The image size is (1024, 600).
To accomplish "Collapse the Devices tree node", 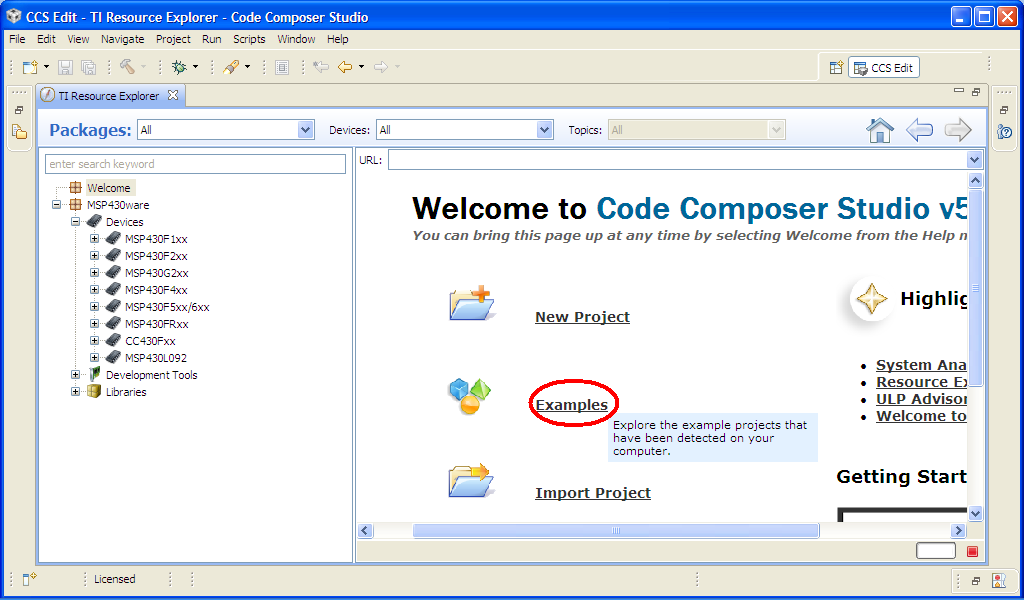I will point(76,222).
